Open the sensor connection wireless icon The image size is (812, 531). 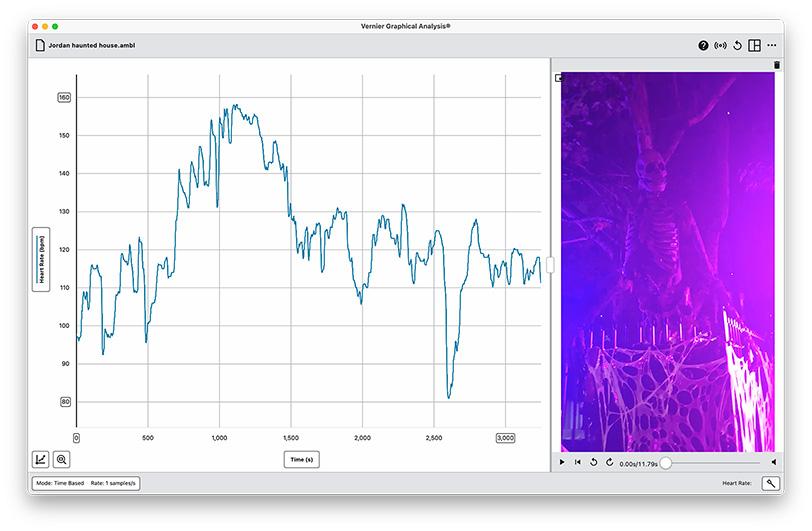click(720, 45)
